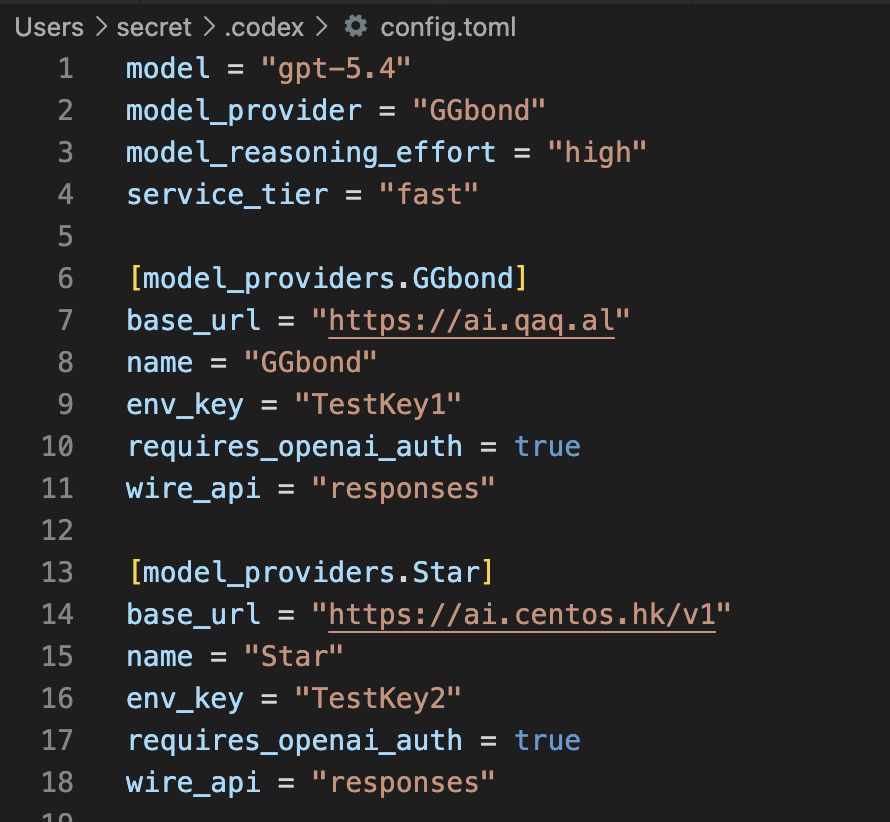Open the secret folder breadcrumb
The height and width of the screenshot is (822, 890).
click(x=154, y=27)
